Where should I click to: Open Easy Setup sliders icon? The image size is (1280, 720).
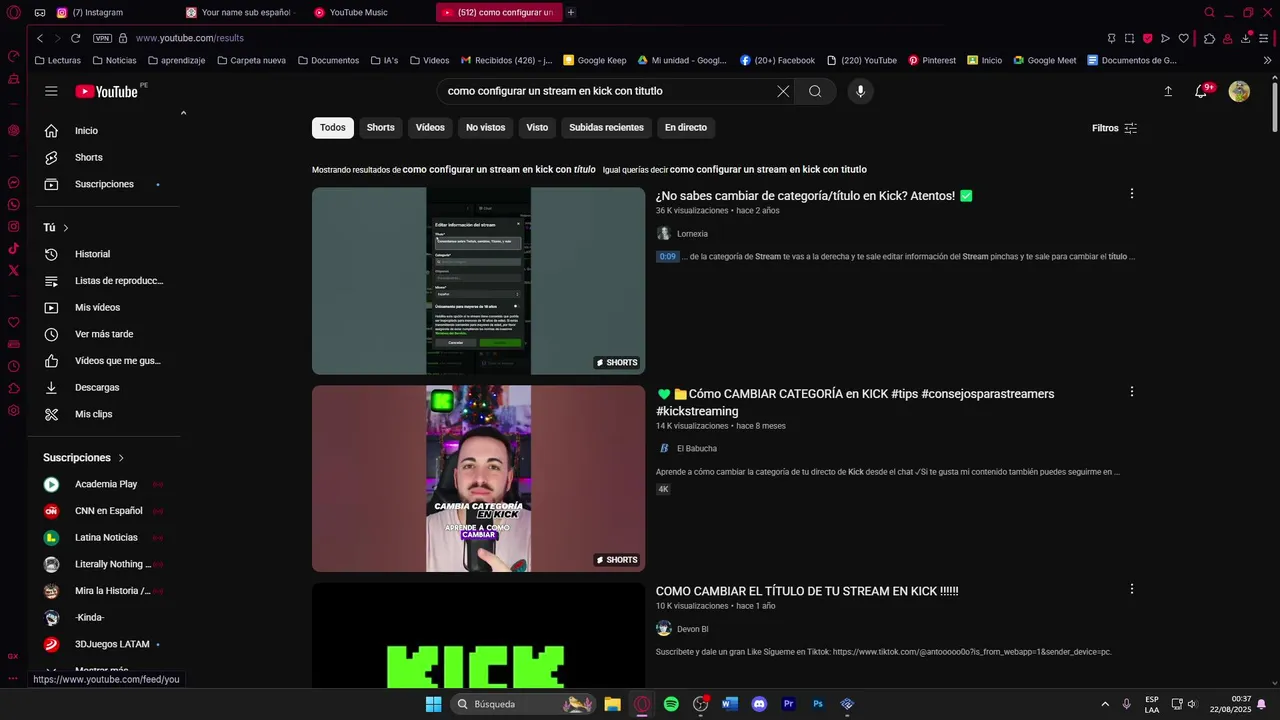tap(1265, 38)
